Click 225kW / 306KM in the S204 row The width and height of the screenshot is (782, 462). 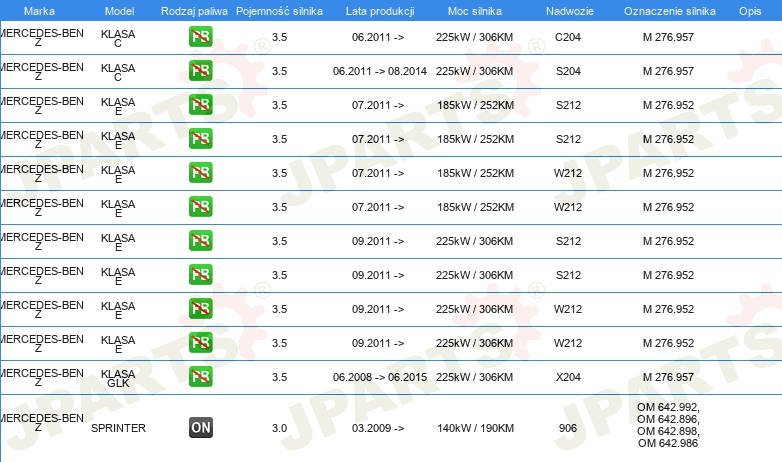click(x=474, y=71)
